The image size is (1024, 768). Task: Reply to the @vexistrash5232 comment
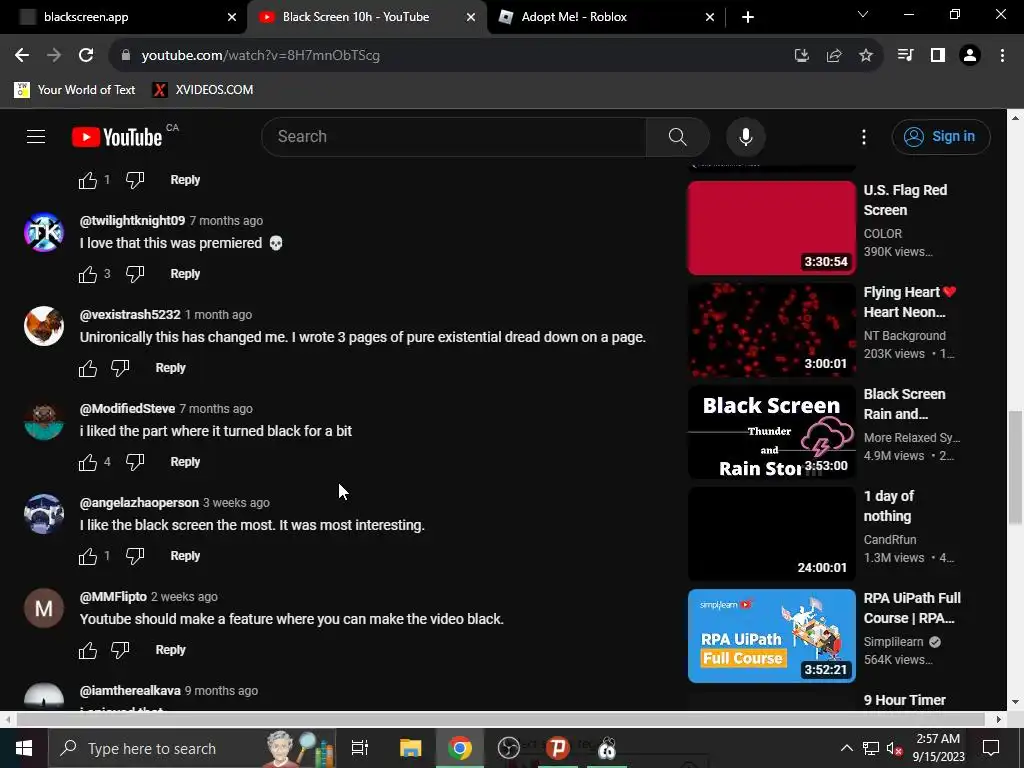[170, 368]
